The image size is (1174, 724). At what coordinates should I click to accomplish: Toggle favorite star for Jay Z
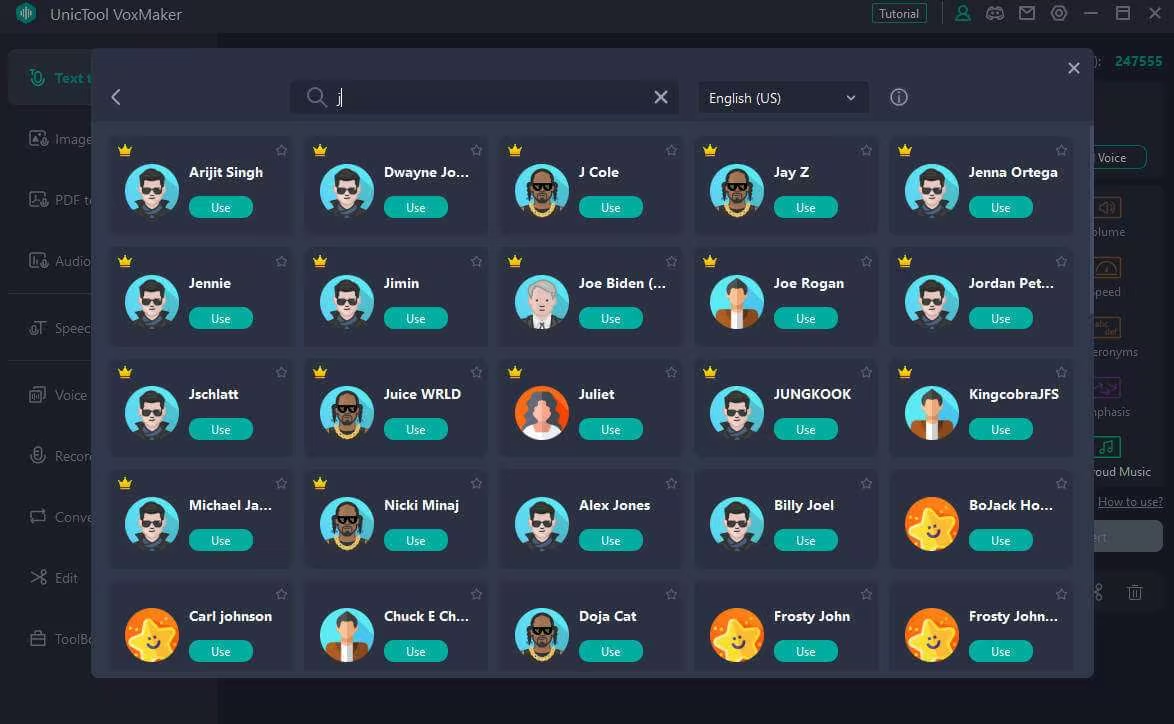click(866, 150)
